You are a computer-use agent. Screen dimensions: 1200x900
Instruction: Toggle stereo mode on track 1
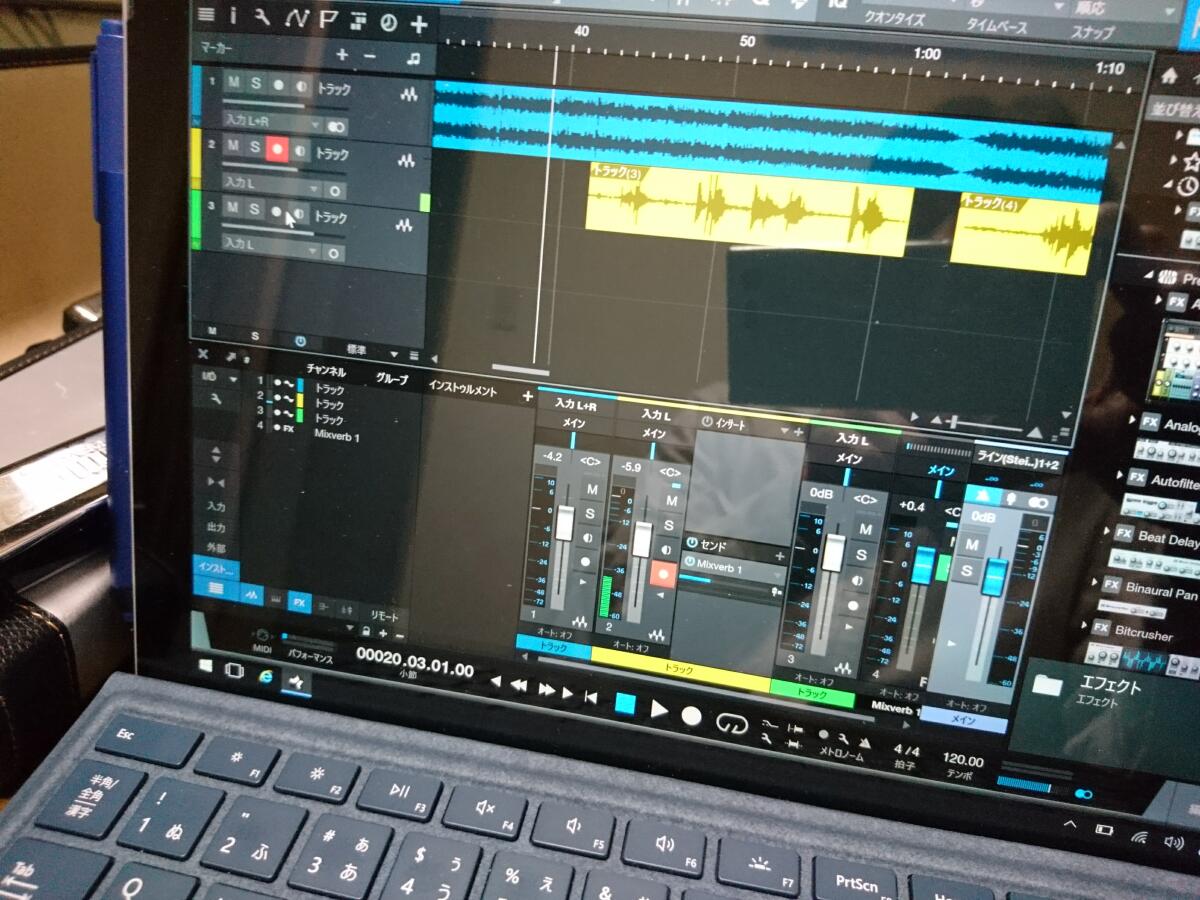point(336,127)
